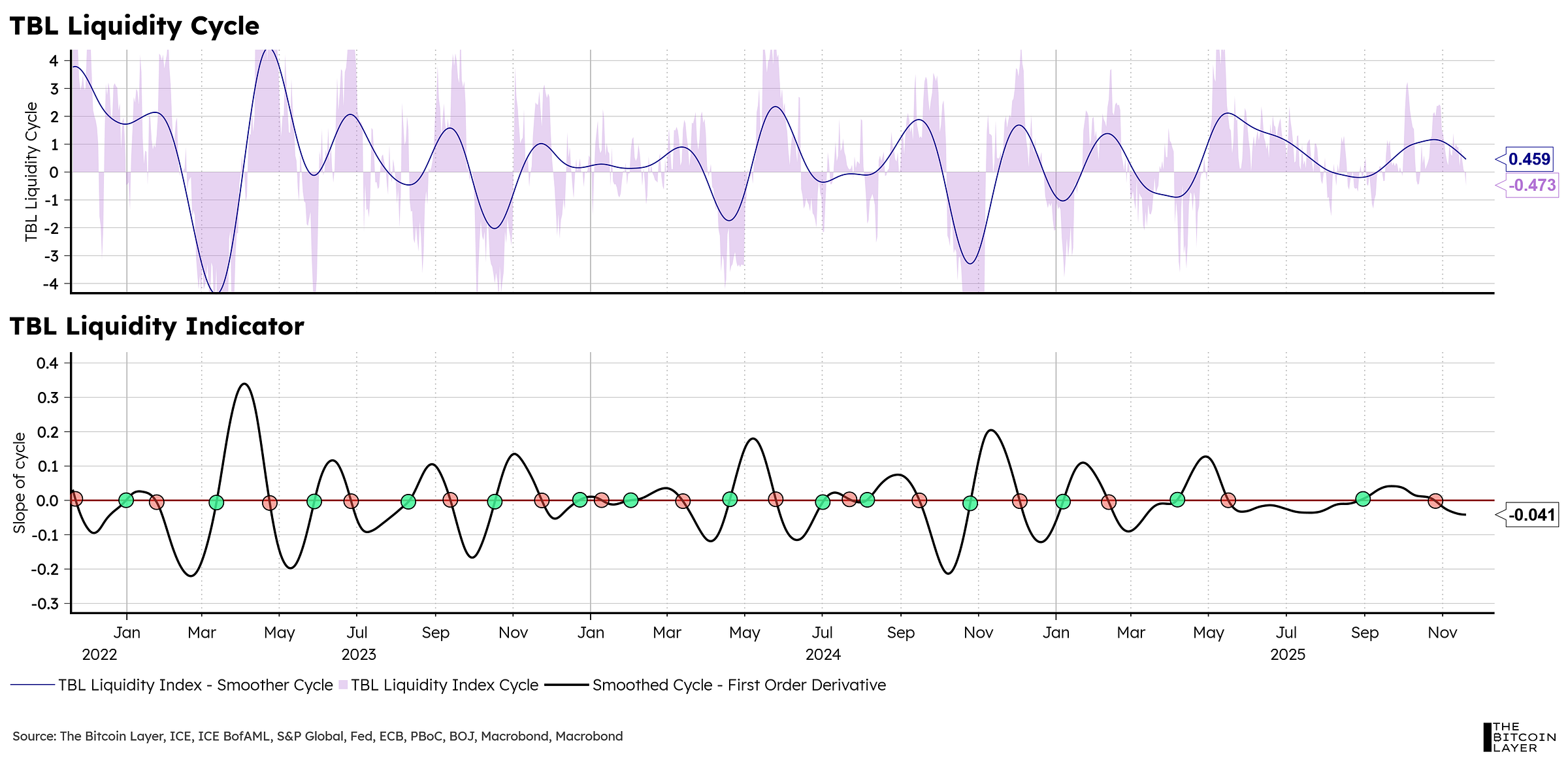Screen dimensions: 1568x784
Task: Click the 2025 year label on axis
Action: tap(1288, 655)
